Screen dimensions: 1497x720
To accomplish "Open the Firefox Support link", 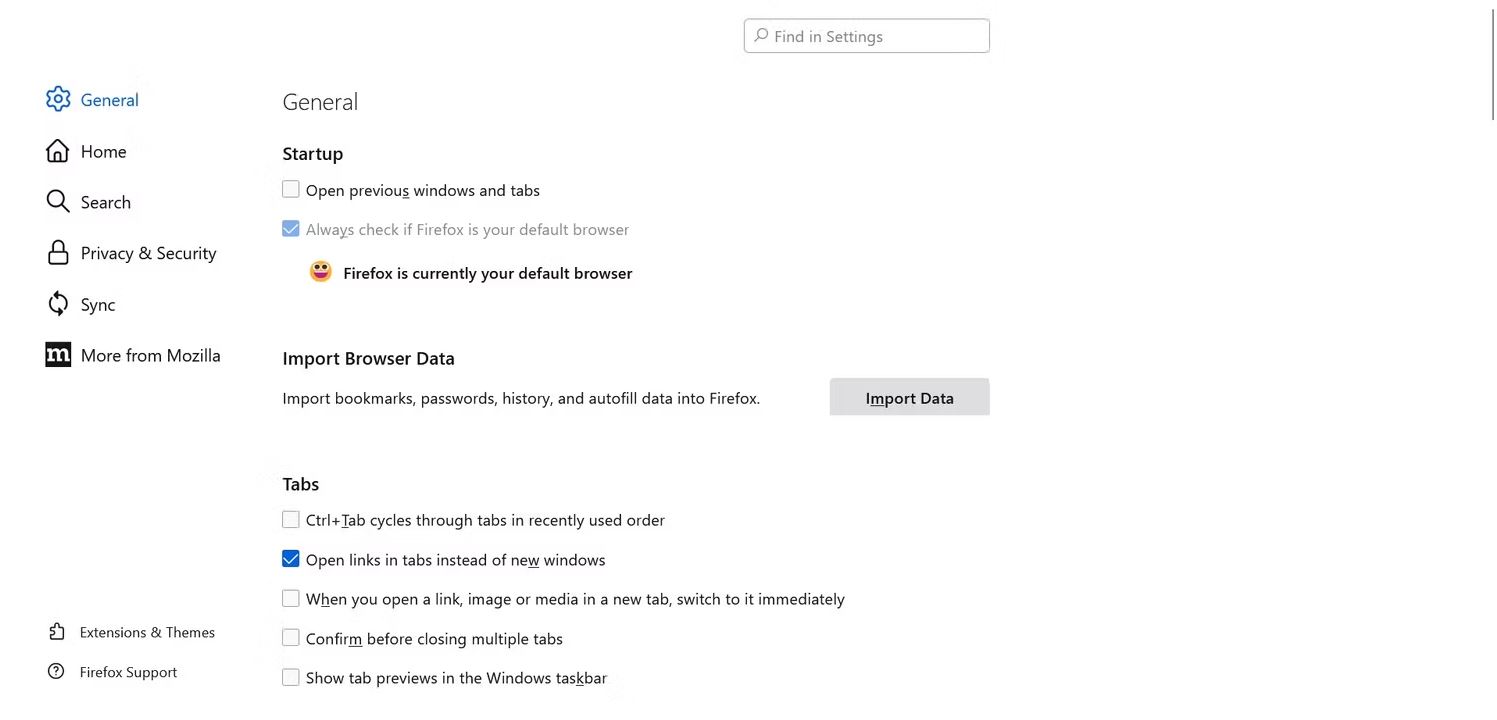I will tap(128, 672).
